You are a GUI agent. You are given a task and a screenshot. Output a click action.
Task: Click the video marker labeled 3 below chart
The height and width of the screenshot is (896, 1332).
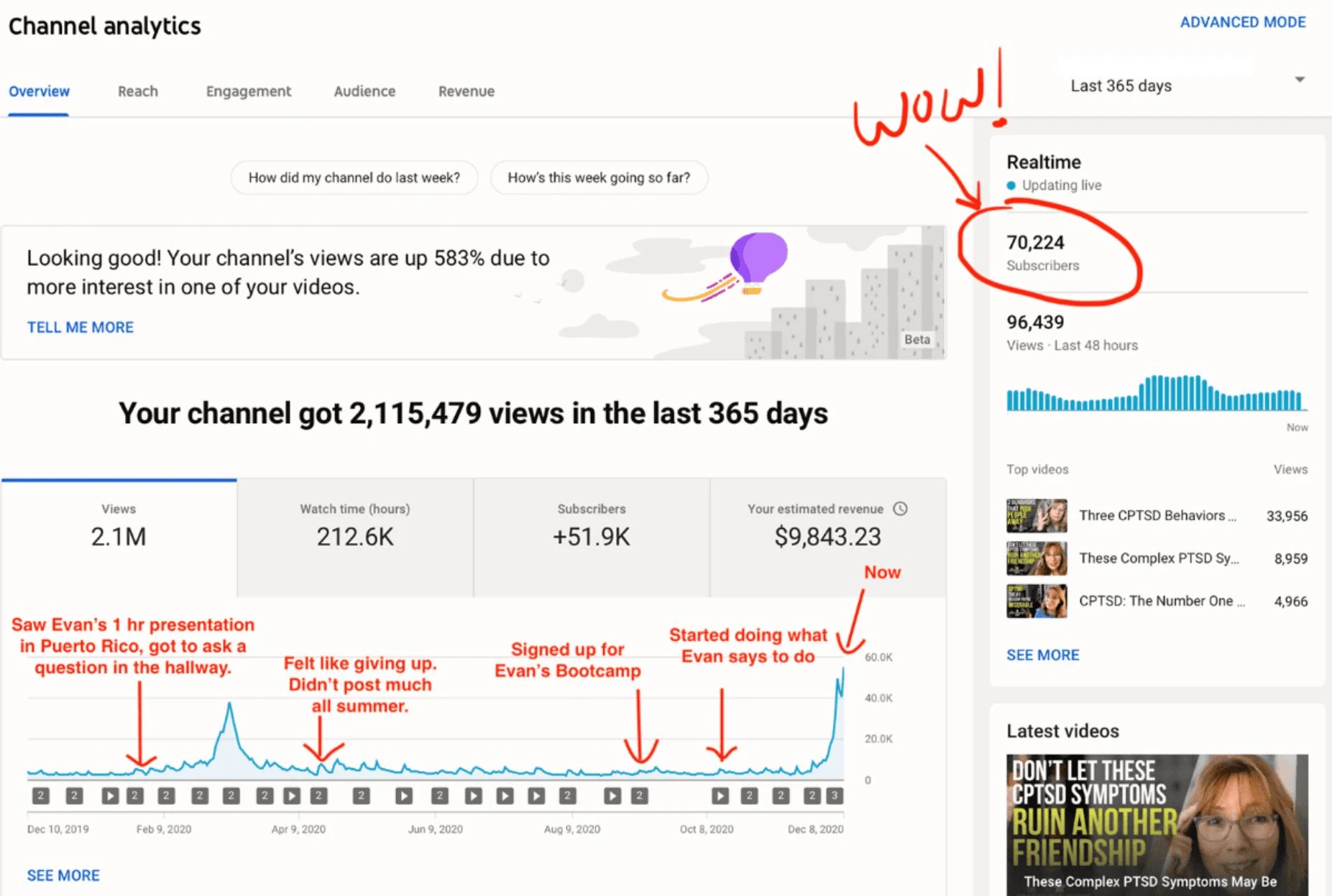[x=835, y=795]
